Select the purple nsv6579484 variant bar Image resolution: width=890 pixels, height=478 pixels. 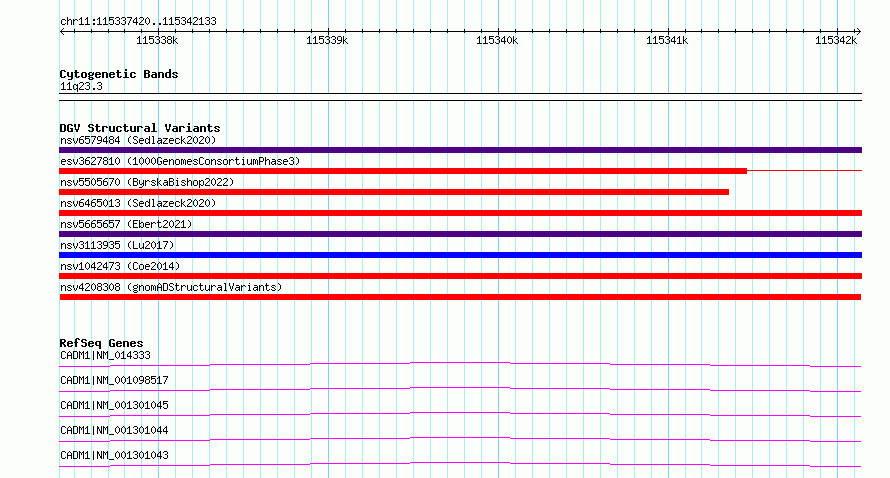pyautogui.click(x=460, y=150)
